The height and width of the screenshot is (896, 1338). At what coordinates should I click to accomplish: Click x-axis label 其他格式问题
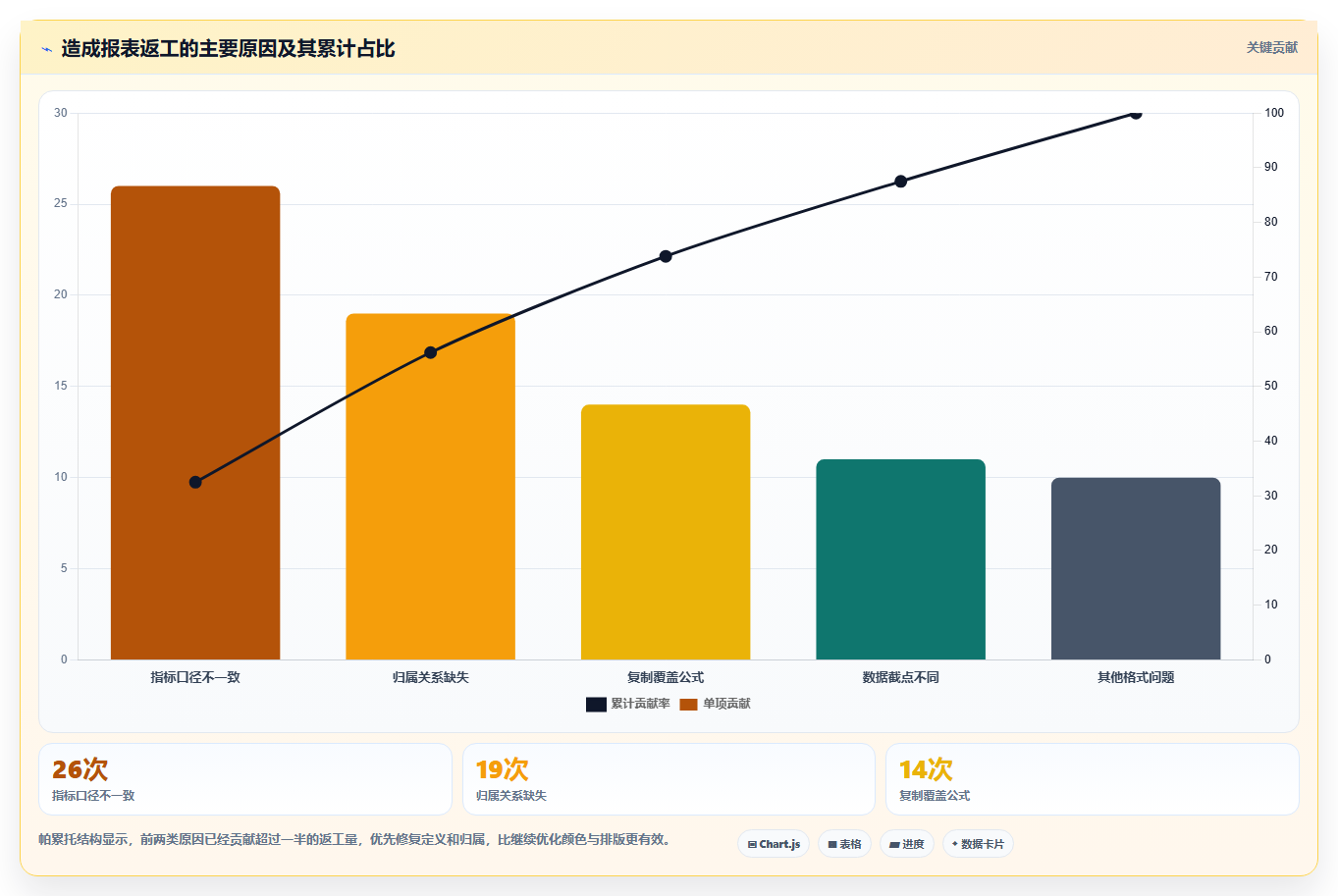1136,677
